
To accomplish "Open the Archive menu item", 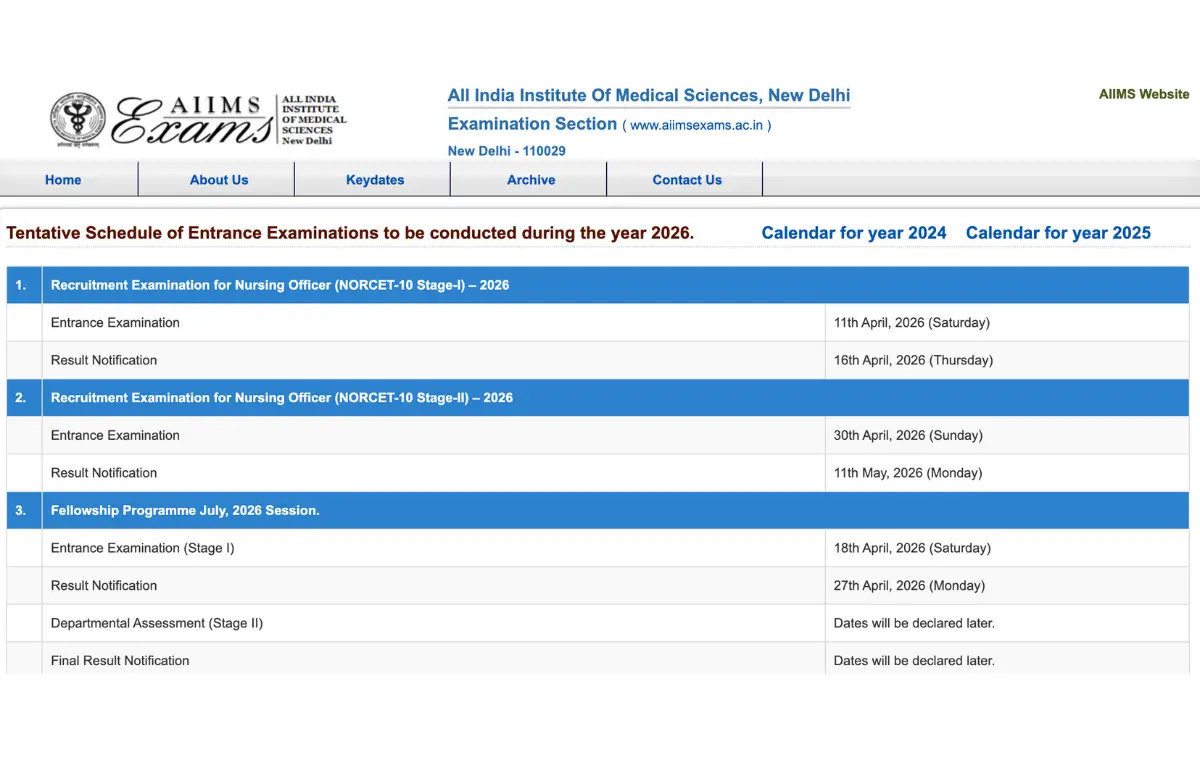I will click(531, 180).
